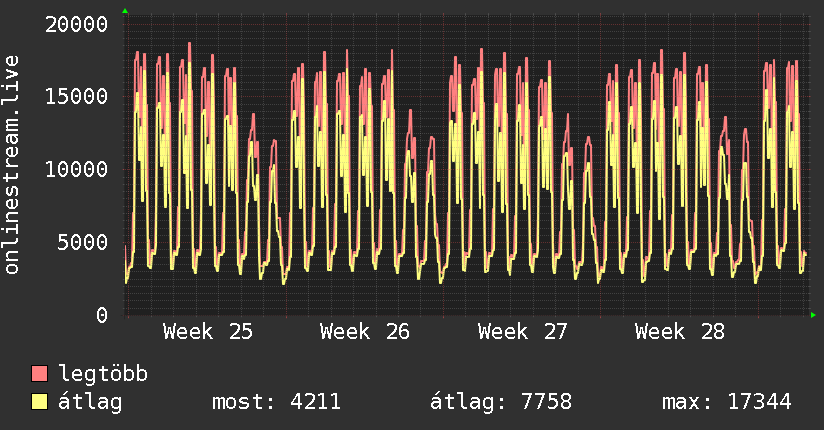This screenshot has height=430, width=824.
Task: Click the 0 y-axis label
Action: pos(102,315)
